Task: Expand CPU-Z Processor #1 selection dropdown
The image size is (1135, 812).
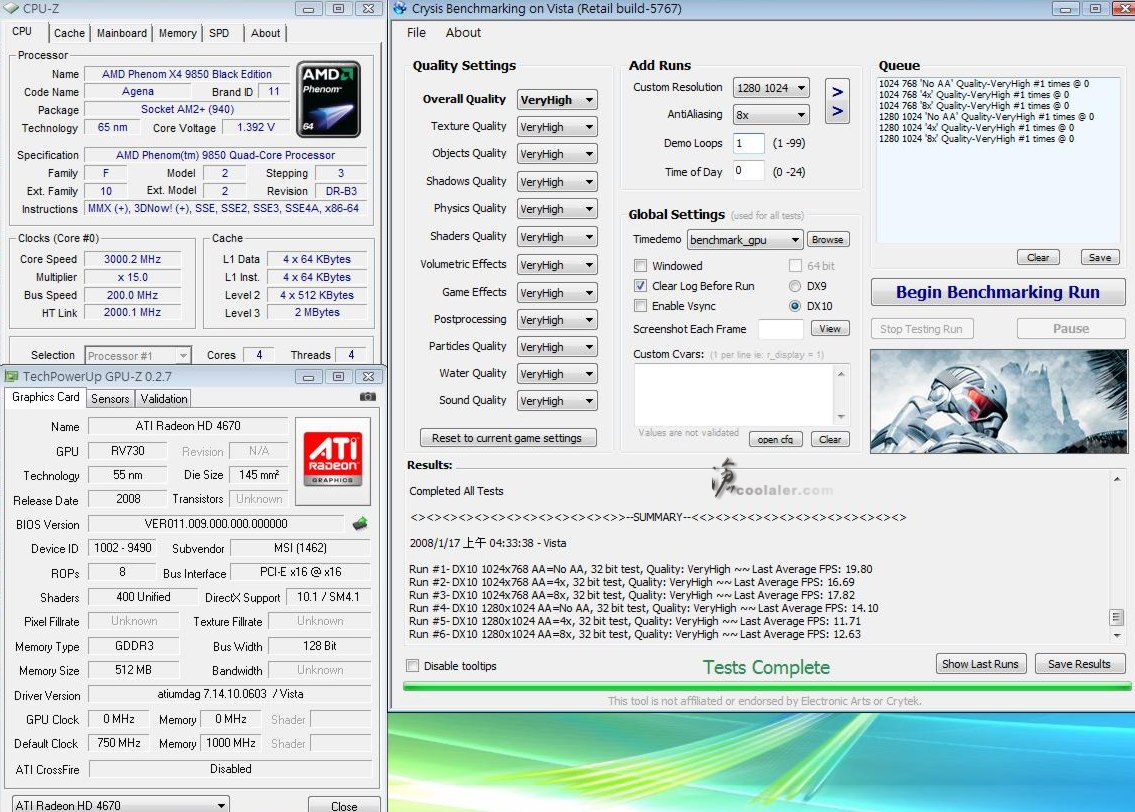Action: [x=138, y=355]
